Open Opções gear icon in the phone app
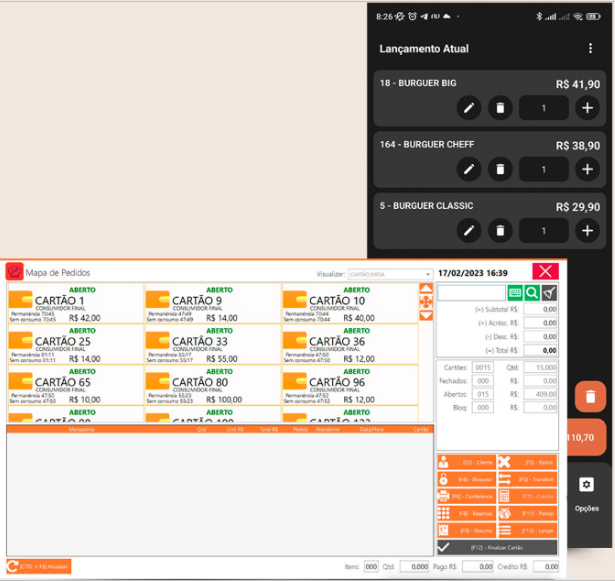Screen dimensions: 615x581 point(586,484)
